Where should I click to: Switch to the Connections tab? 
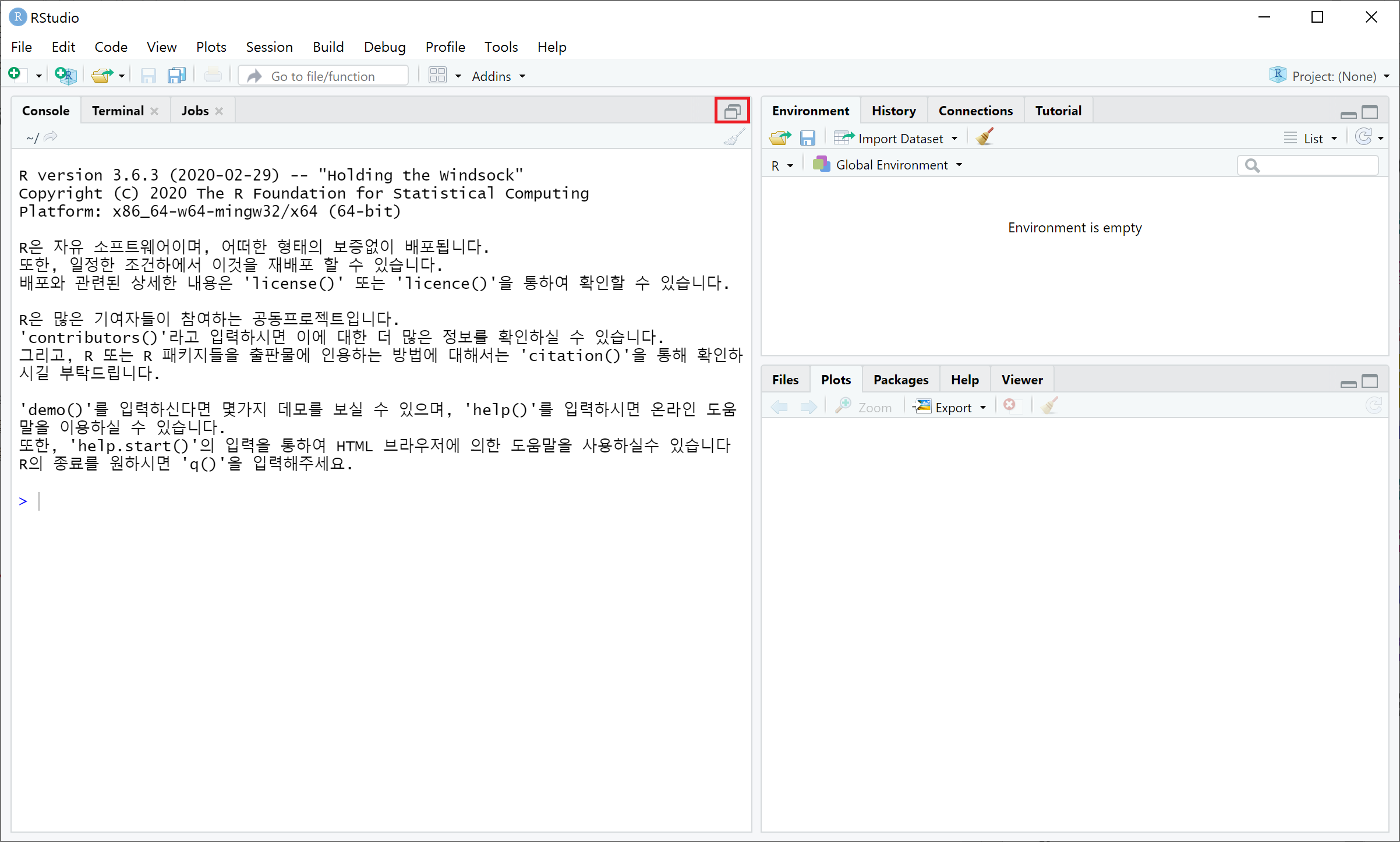[975, 111]
